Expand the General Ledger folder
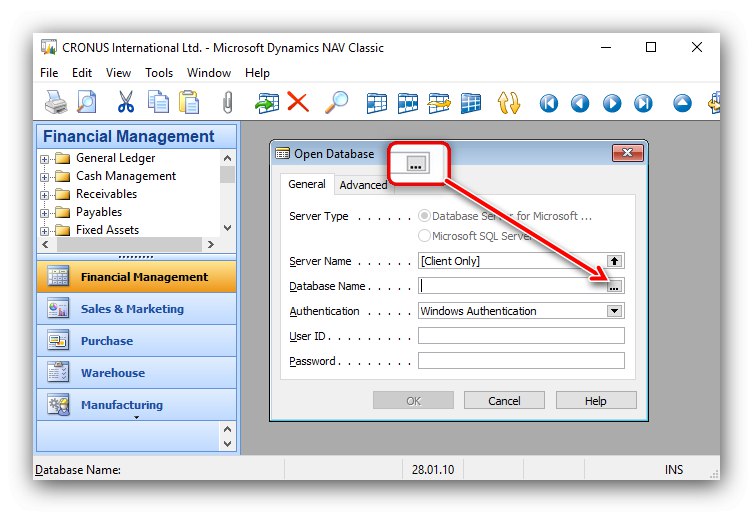753x513 pixels. (x=44, y=159)
